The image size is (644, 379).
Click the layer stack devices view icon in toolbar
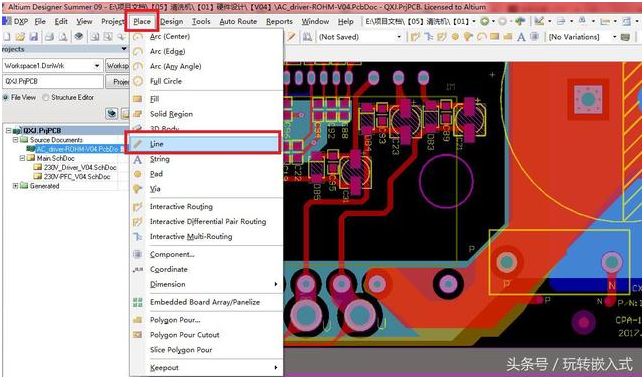click(x=79, y=37)
